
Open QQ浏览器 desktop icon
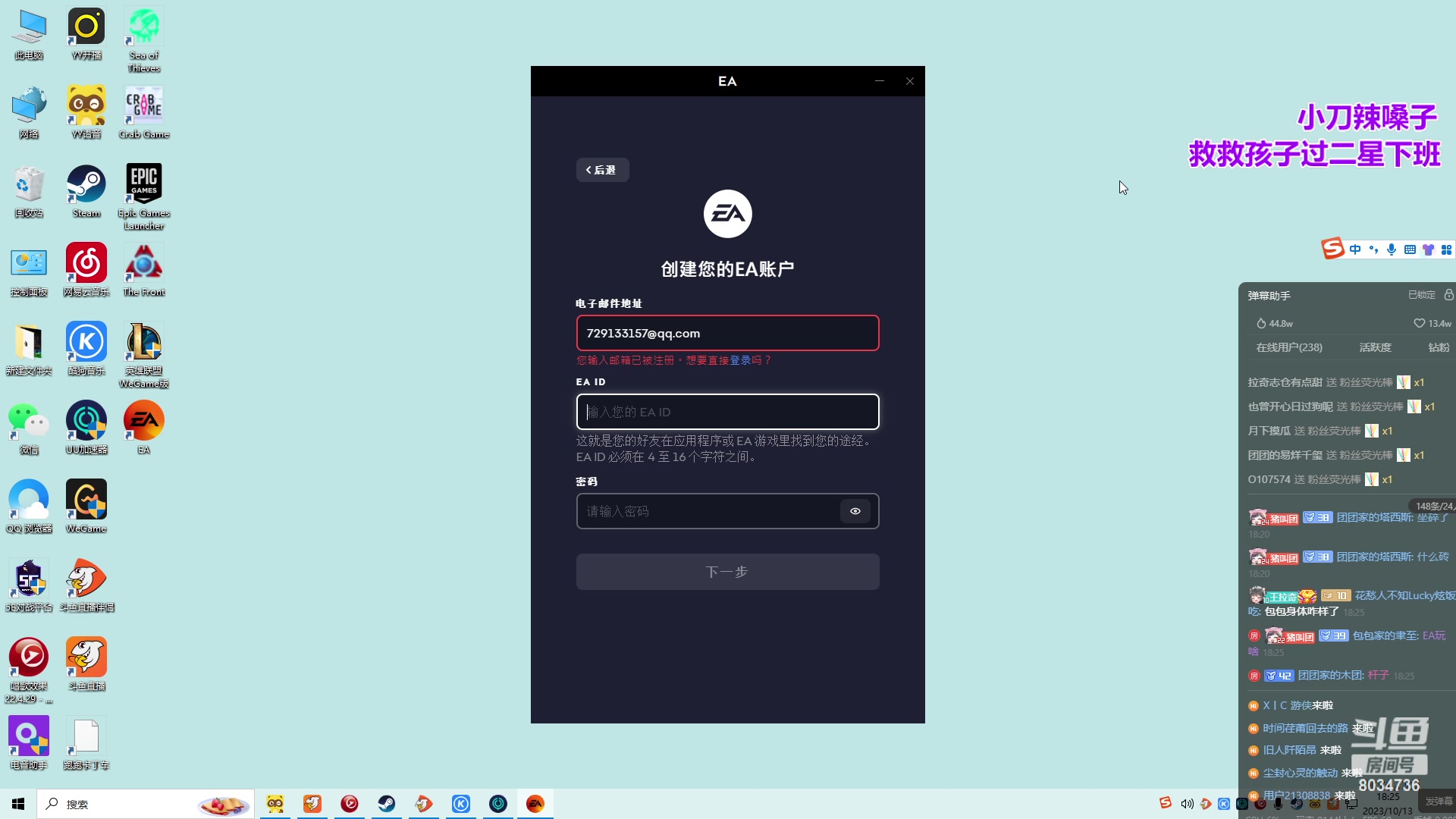point(29,507)
